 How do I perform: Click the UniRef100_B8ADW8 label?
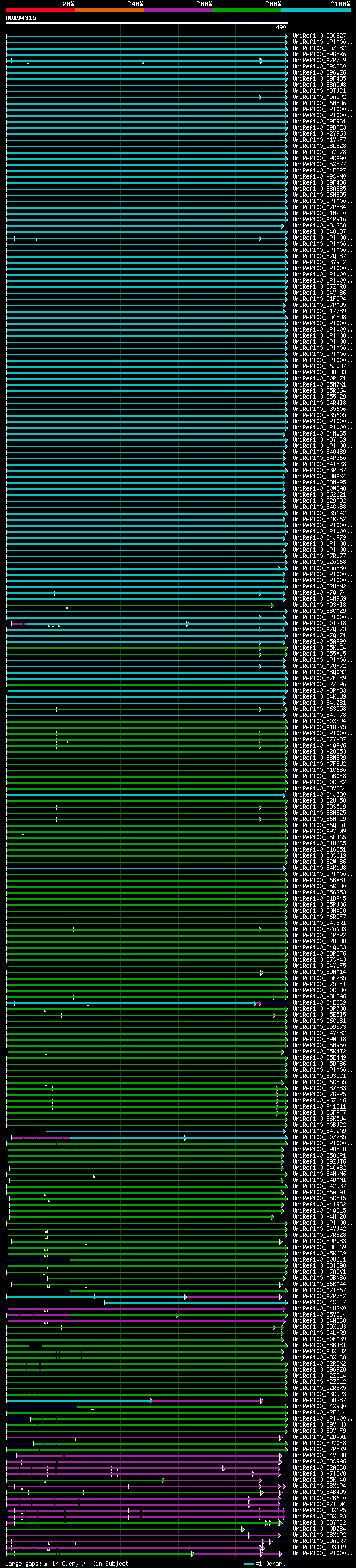[319, 85]
